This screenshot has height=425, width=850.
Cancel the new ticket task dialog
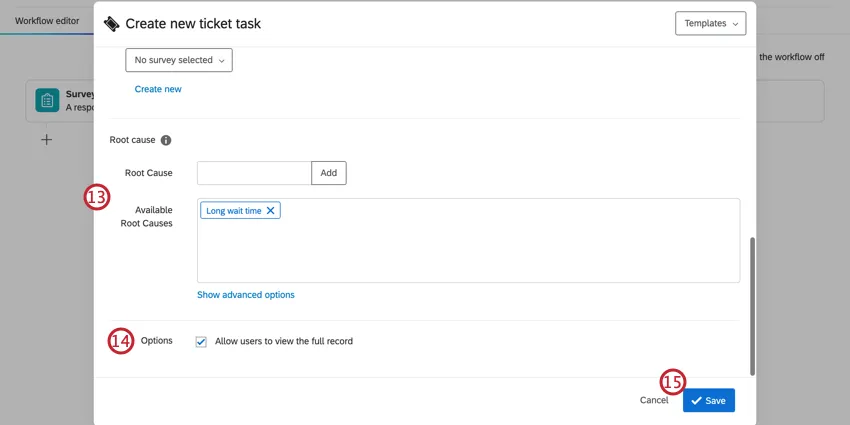(653, 400)
